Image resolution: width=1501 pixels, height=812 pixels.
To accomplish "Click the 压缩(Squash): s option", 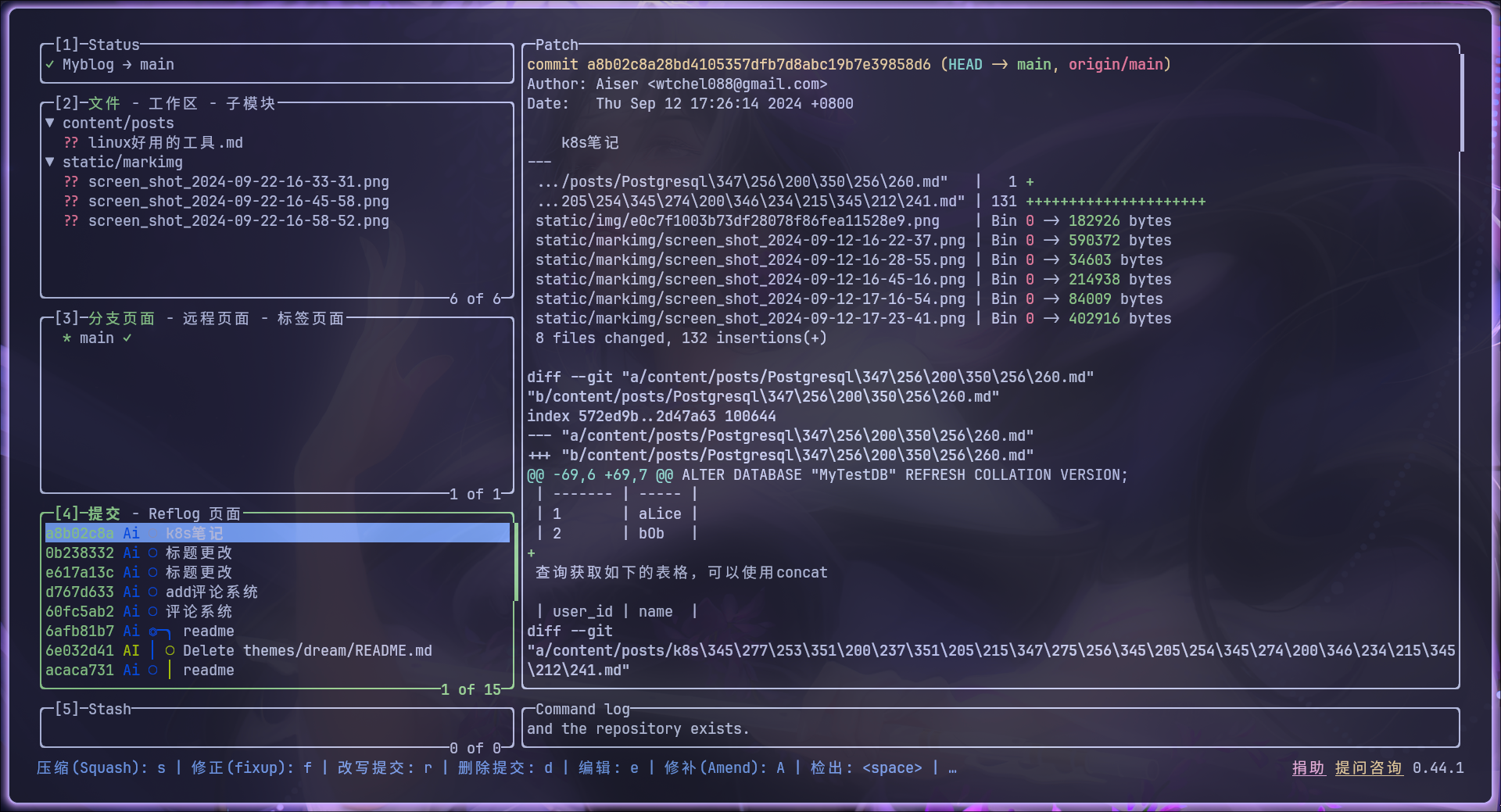I will (x=101, y=767).
